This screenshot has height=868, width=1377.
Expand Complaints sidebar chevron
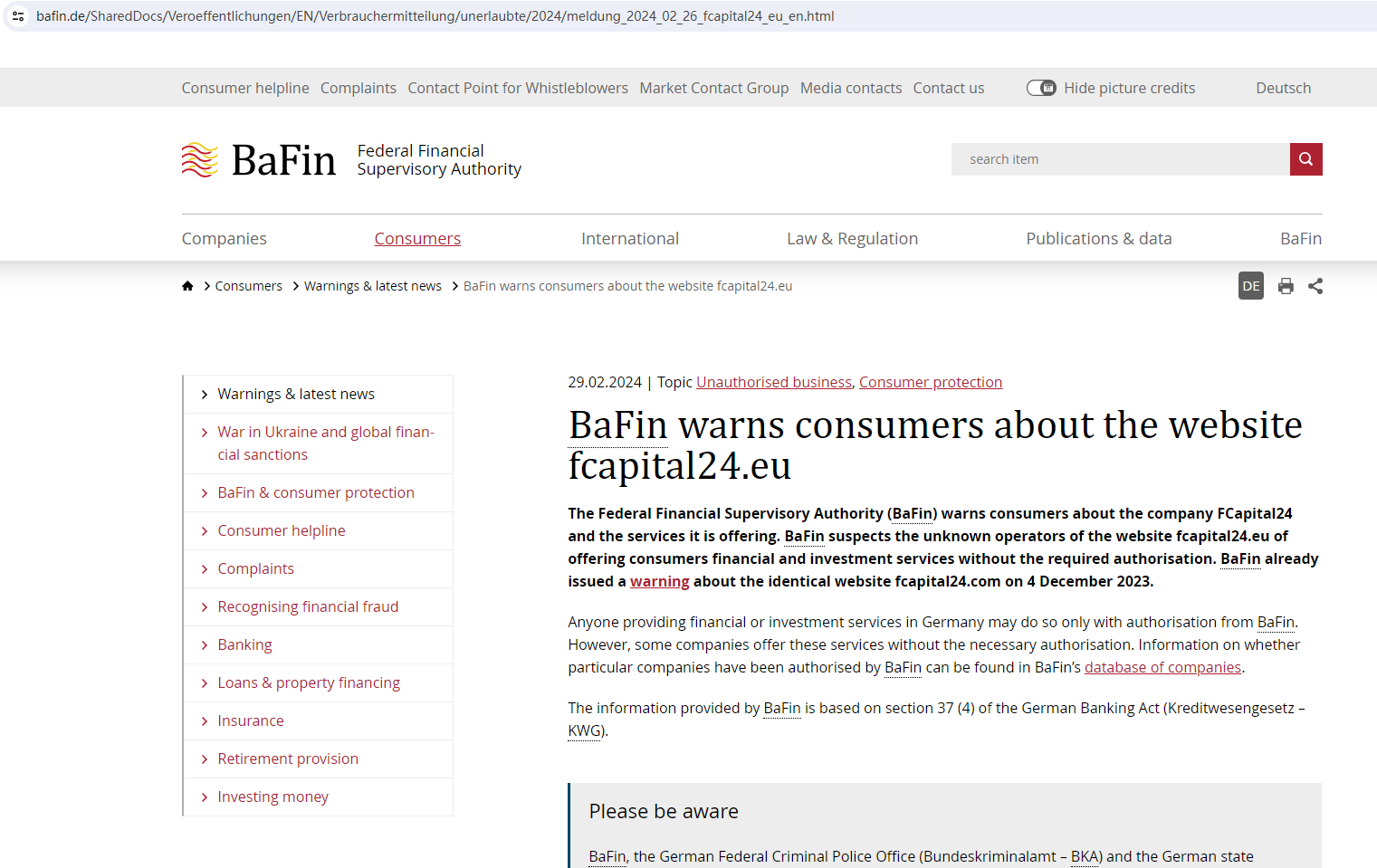point(205,569)
